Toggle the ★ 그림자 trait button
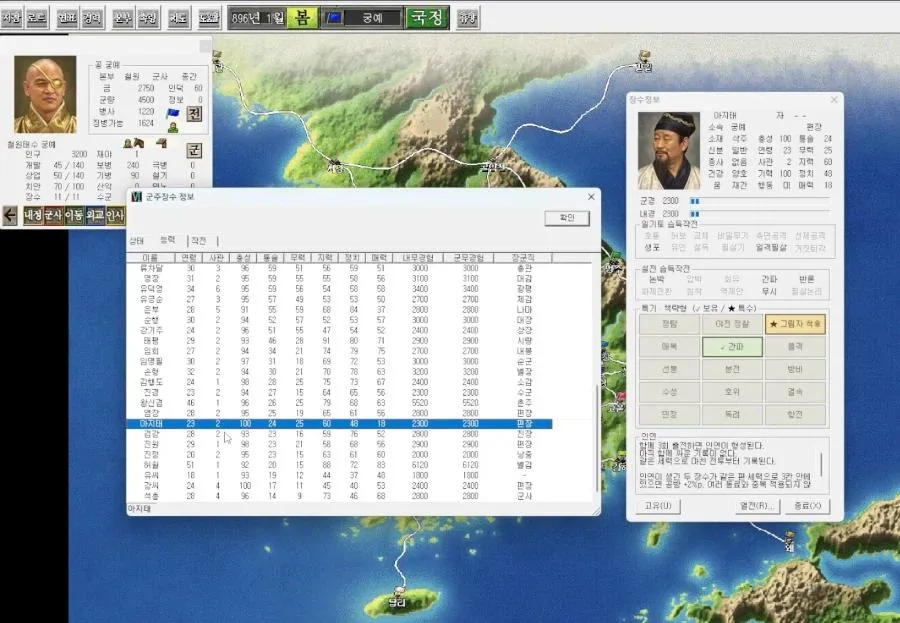The height and width of the screenshot is (623, 900). (x=796, y=324)
